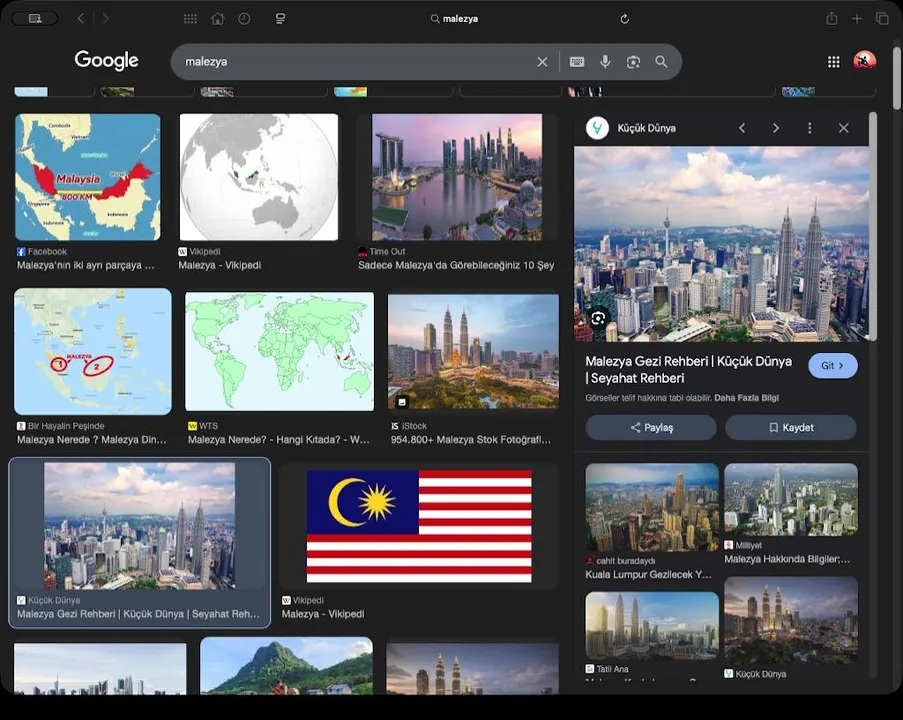903x720 pixels.
Task: Click the Paylaş button
Action: coord(651,427)
